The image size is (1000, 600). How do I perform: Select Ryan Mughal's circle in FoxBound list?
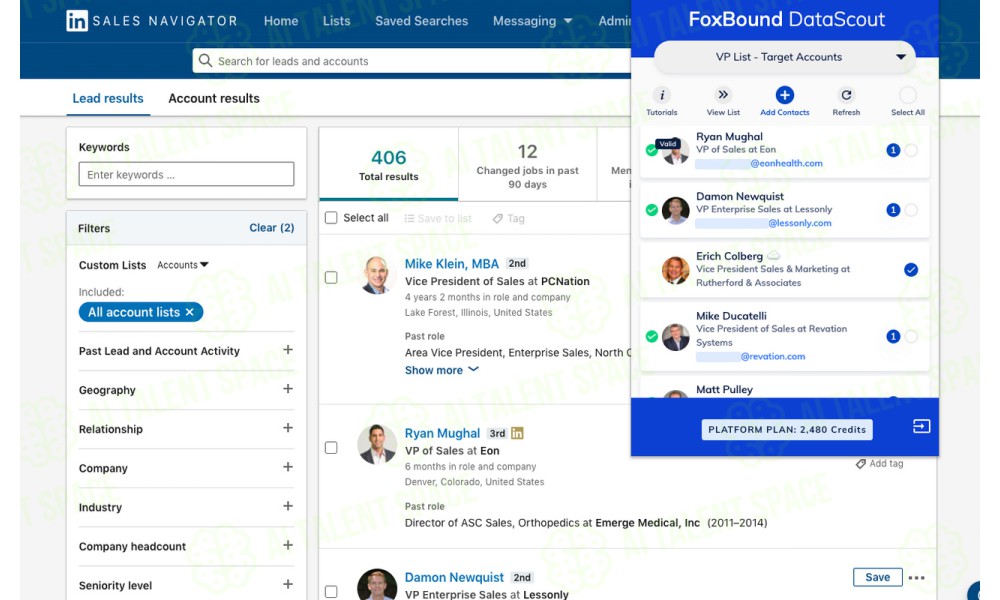911,150
